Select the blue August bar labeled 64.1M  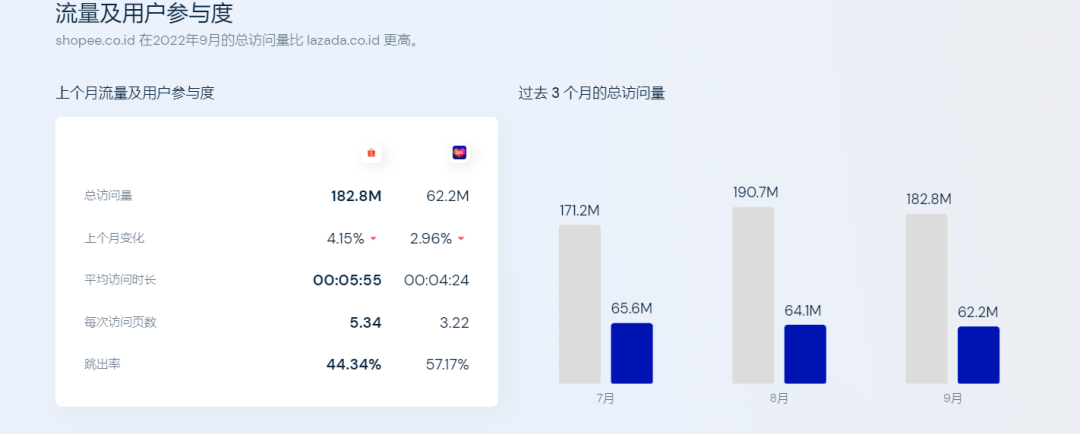[805, 354]
